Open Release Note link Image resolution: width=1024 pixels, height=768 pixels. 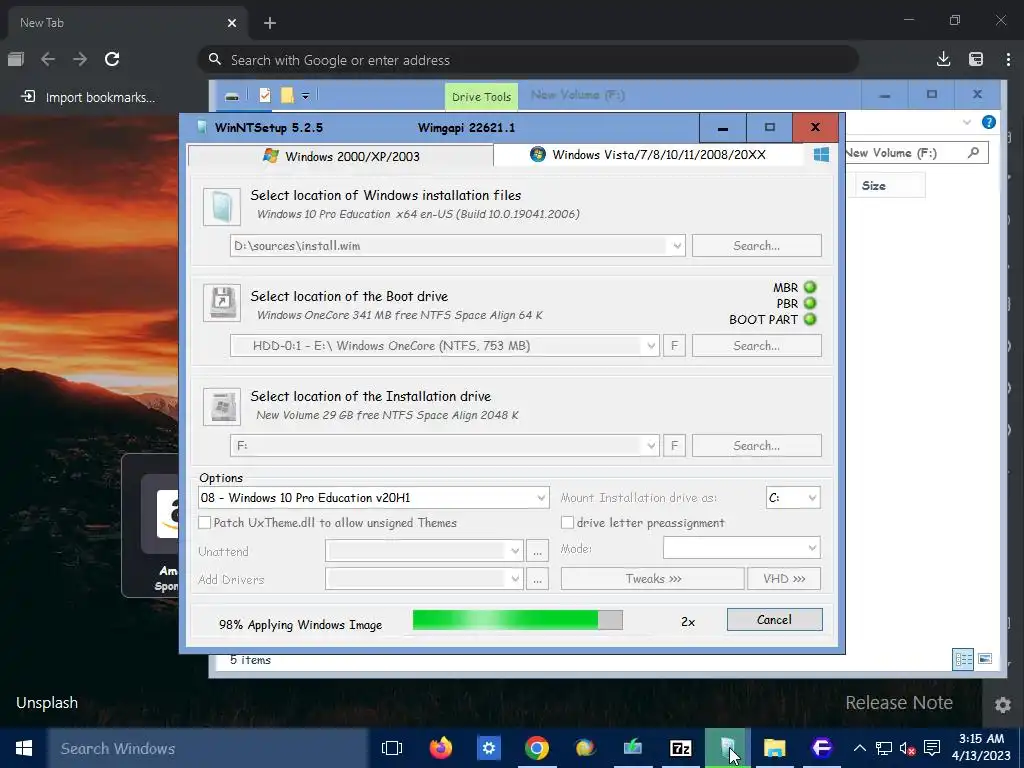click(x=899, y=703)
